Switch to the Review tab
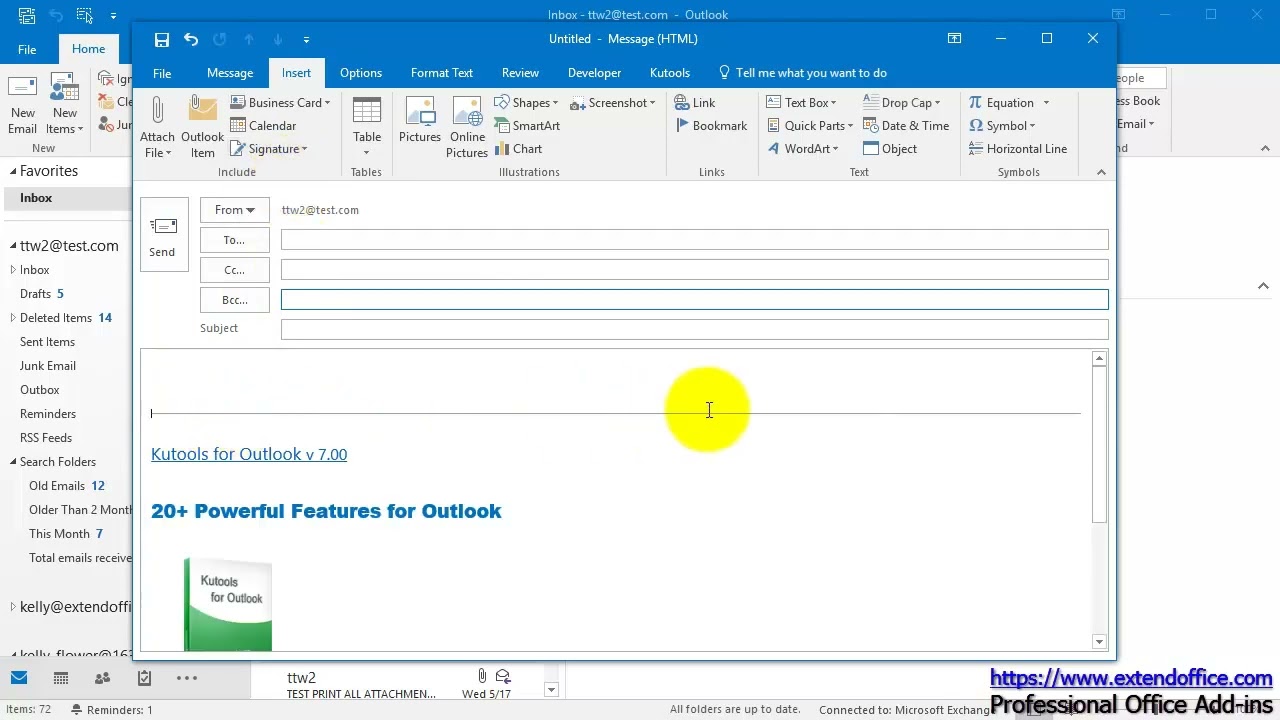This screenshot has height=720, width=1280. [x=520, y=73]
